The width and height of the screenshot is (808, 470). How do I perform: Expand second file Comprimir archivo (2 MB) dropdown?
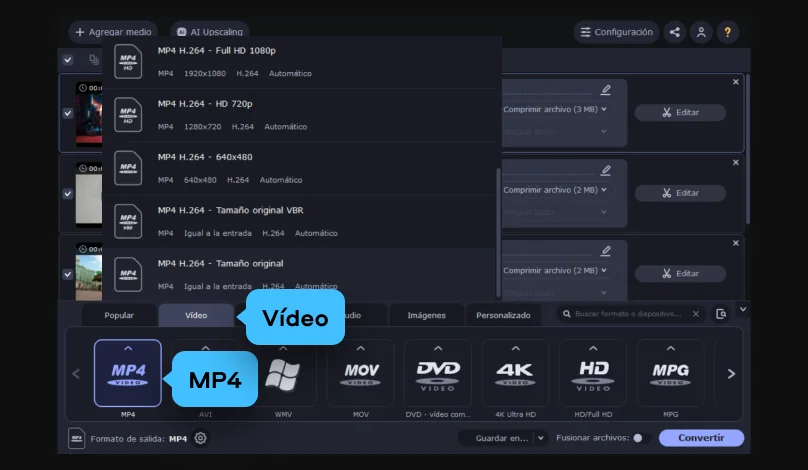555,190
